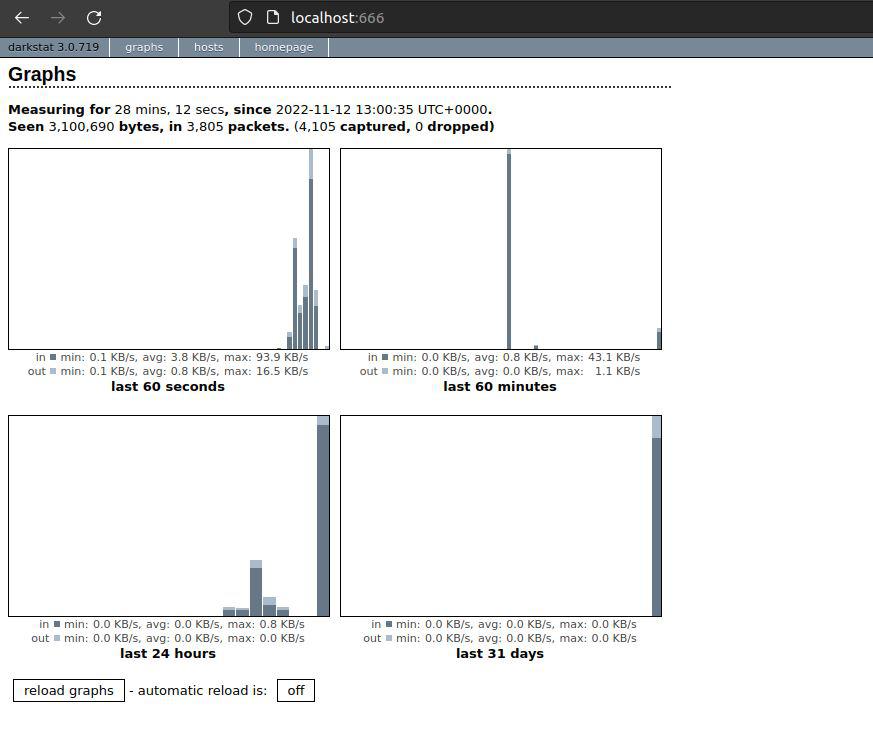Screen dimensions: 873x749
Task: Click the Graphs page heading
Action: tap(42, 74)
